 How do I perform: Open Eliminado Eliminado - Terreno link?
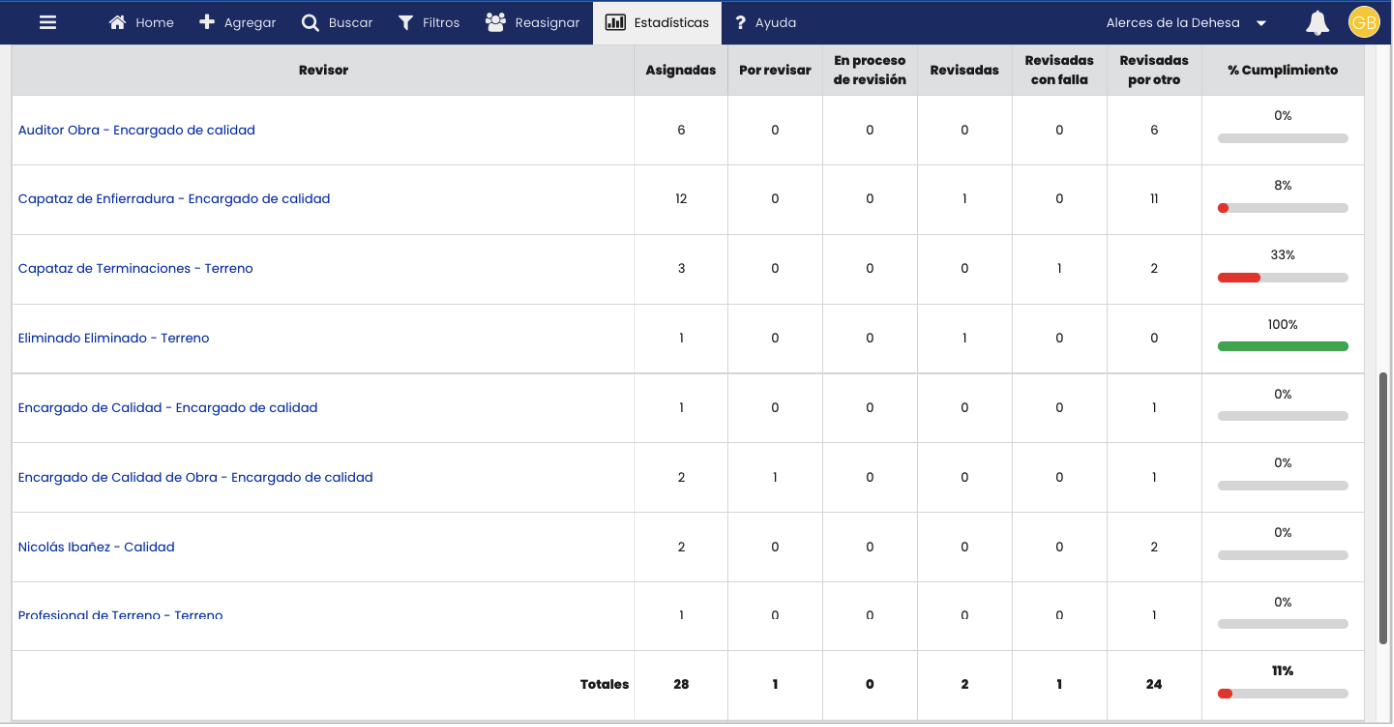113,338
